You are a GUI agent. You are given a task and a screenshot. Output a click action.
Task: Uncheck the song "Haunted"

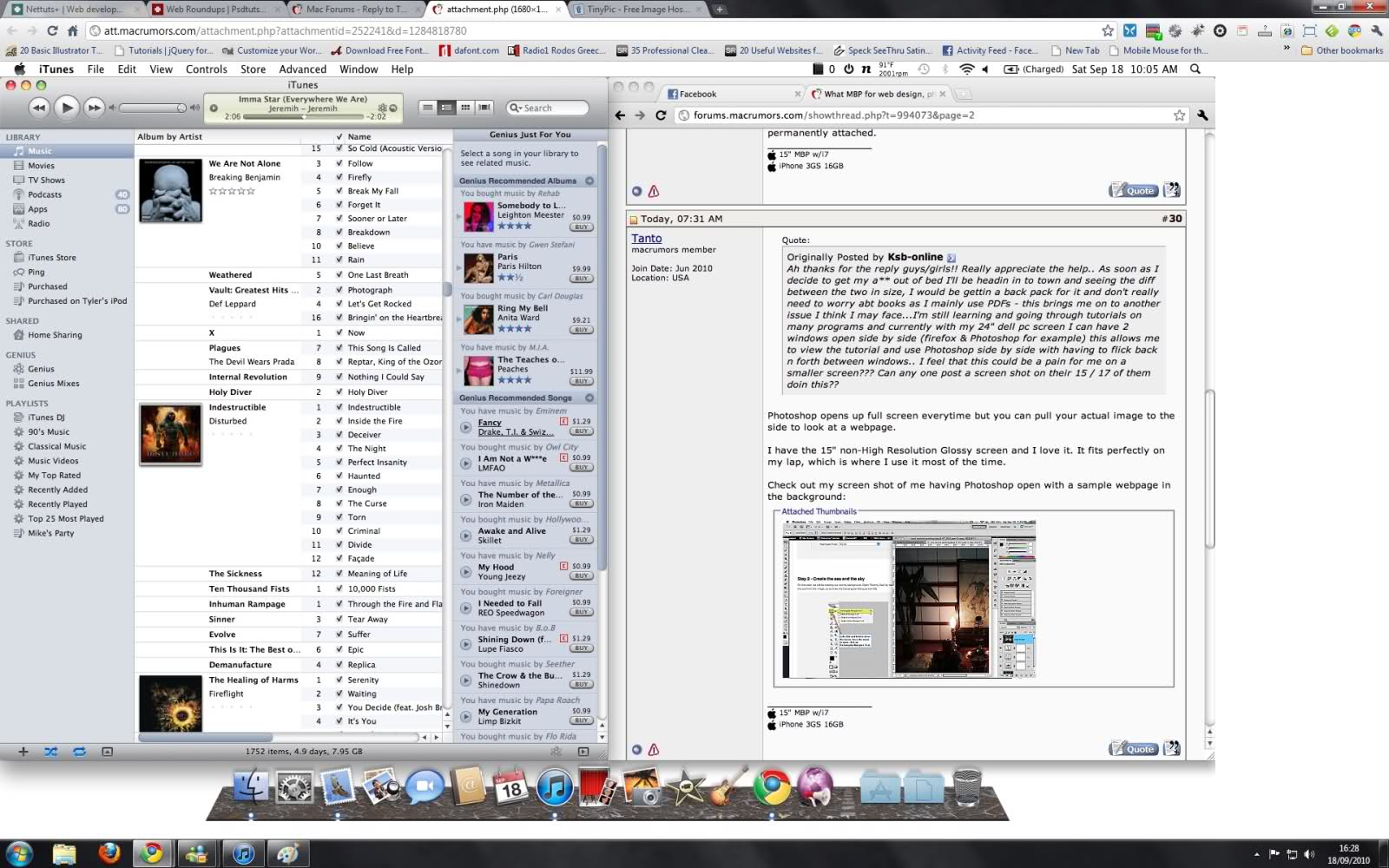click(339, 476)
